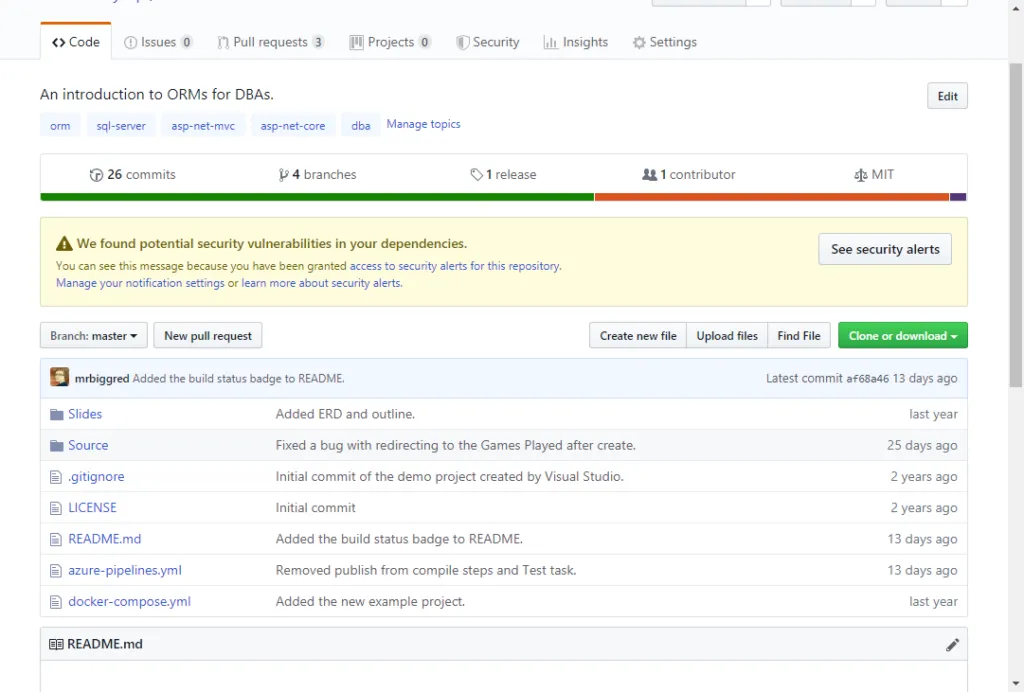Viewport: 1024px width, 692px height.
Task: Click the LICENSE file icon
Action: 56,509
